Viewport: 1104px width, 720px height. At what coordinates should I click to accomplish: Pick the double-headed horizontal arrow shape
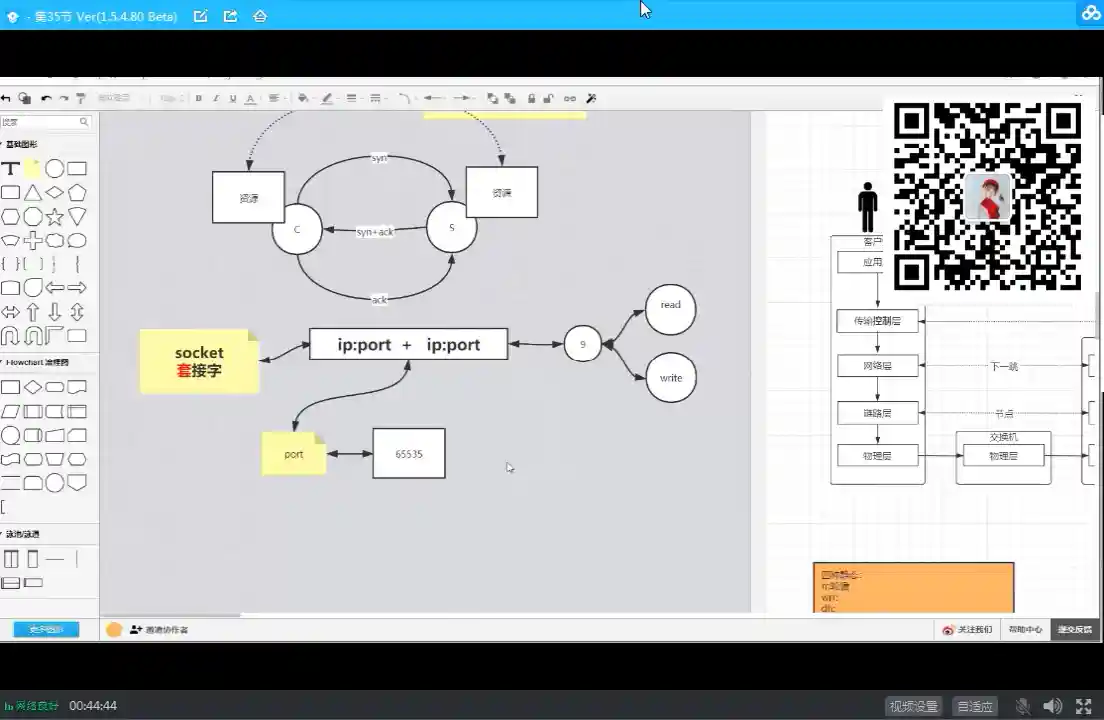(x=10, y=312)
